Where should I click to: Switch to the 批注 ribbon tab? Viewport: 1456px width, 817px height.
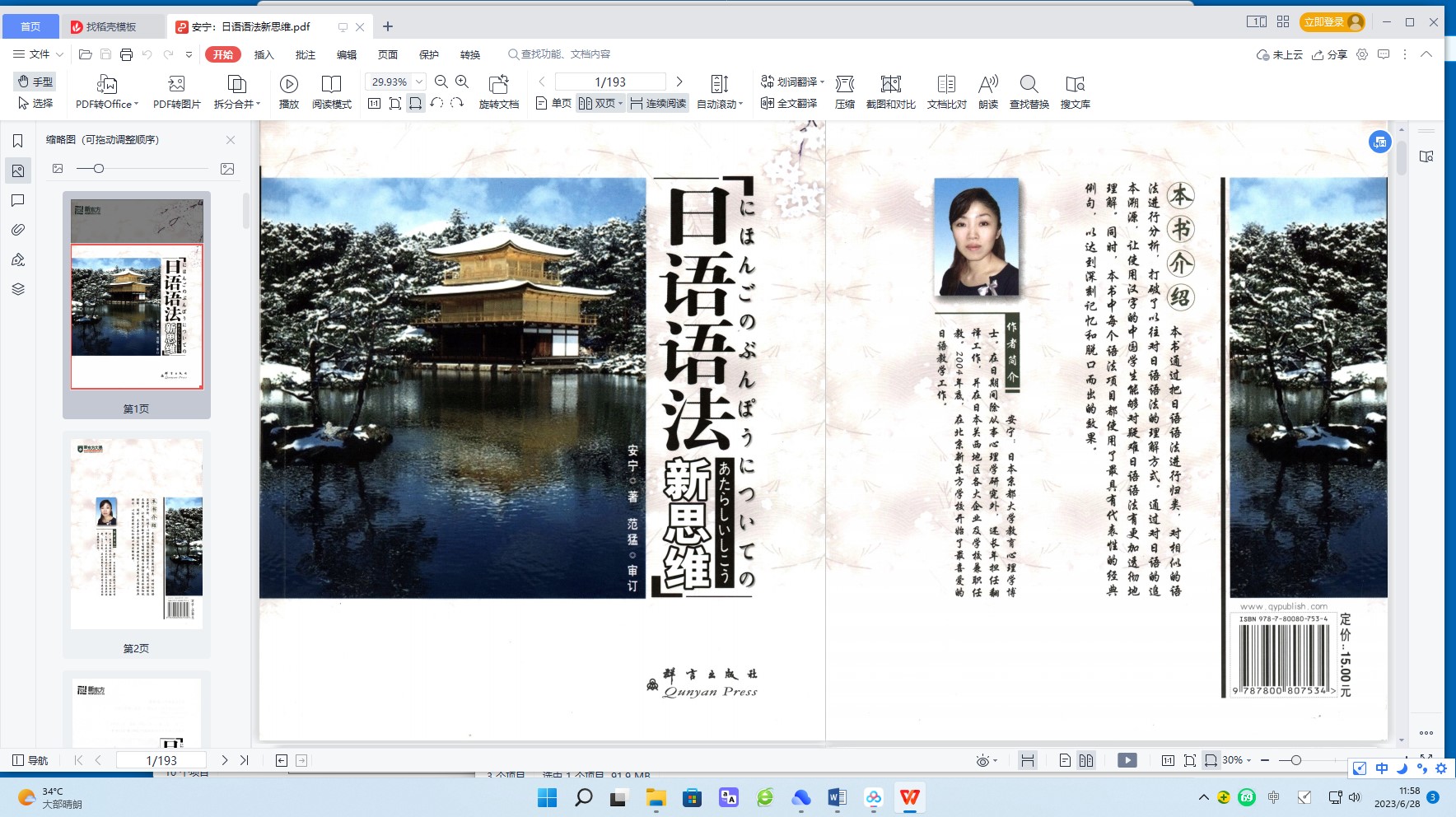pyautogui.click(x=306, y=54)
